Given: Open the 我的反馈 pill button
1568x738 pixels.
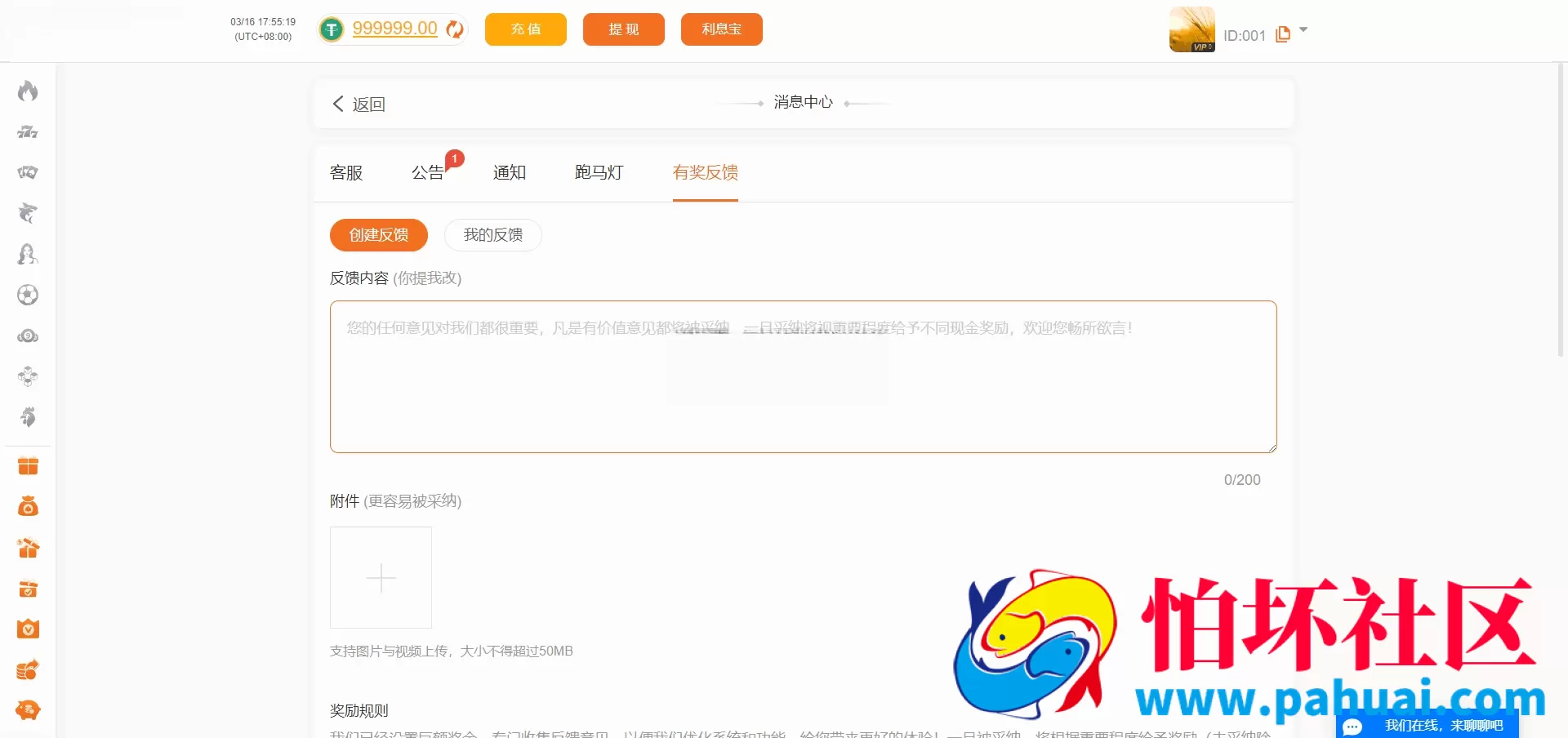Looking at the screenshot, I should (x=493, y=235).
